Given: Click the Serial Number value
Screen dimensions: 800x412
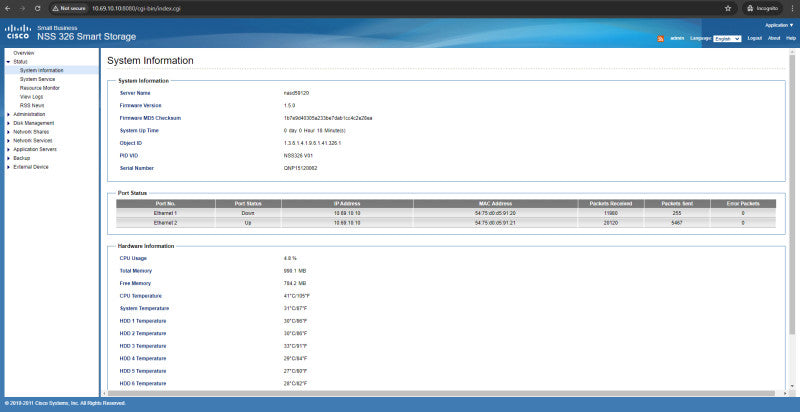Looking at the screenshot, I should pos(301,168).
